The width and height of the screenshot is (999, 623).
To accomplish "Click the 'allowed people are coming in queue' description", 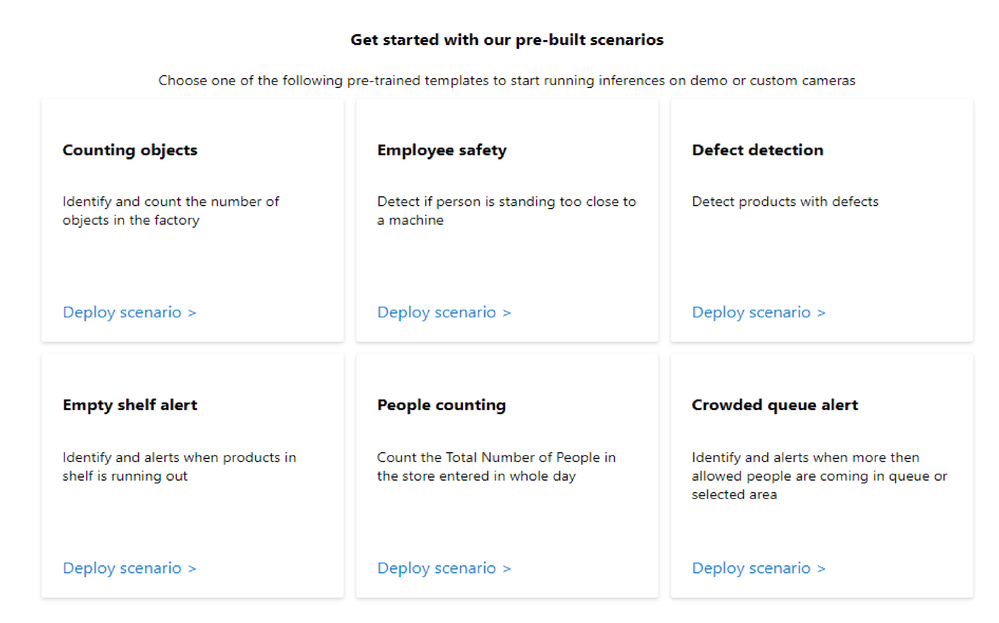I will [819, 476].
